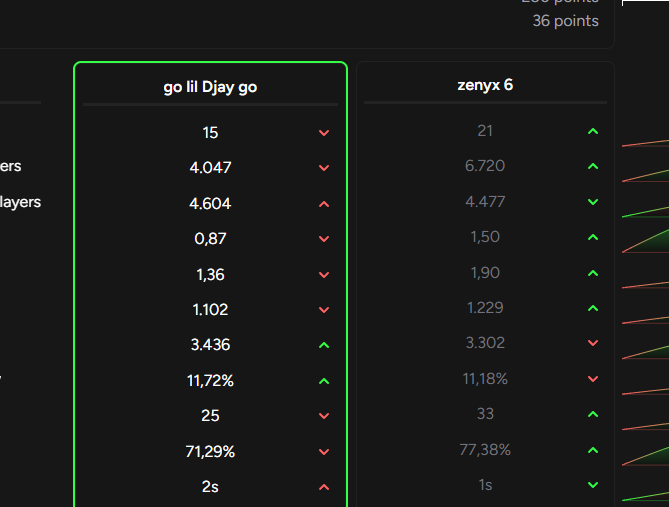Image resolution: width=669 pixels, height=507 pixels.
Task: Click the value 11,18%
Action: pos(485,379)
